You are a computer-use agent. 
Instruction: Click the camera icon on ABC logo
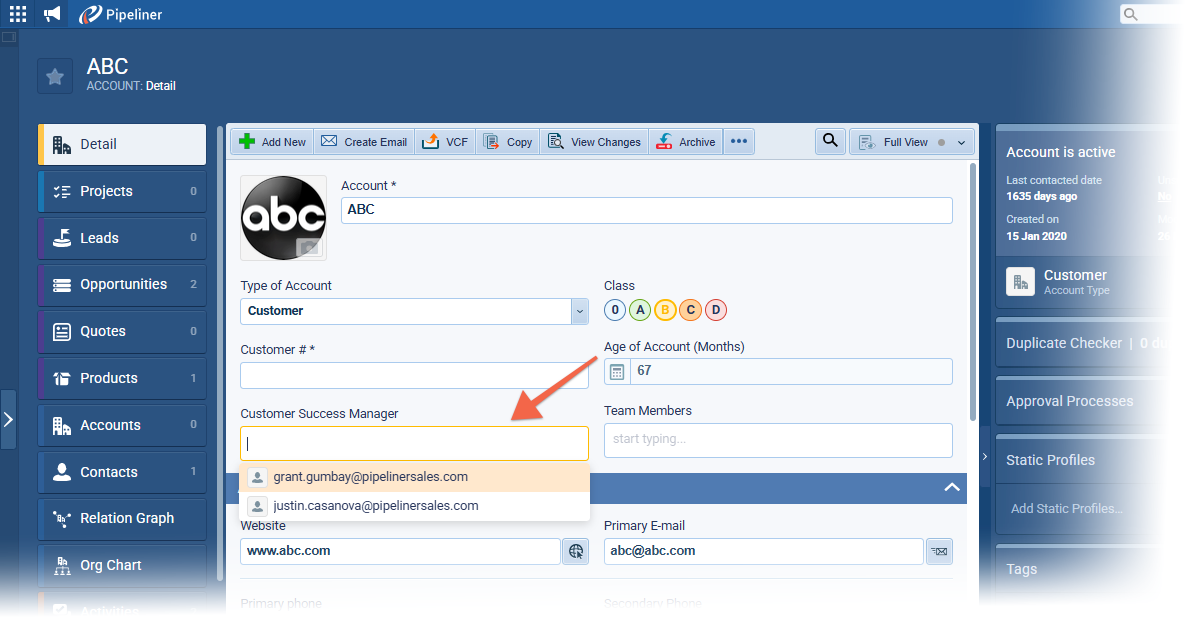click(310, 247)
